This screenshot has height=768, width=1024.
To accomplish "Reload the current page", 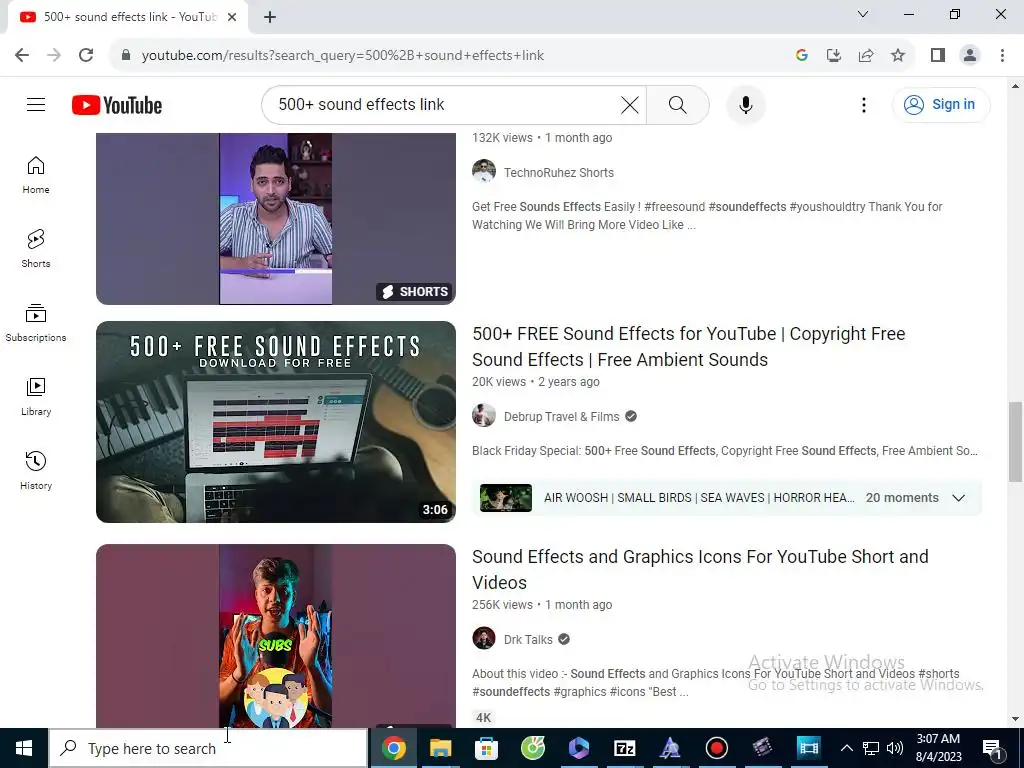I will coord(86,55).
